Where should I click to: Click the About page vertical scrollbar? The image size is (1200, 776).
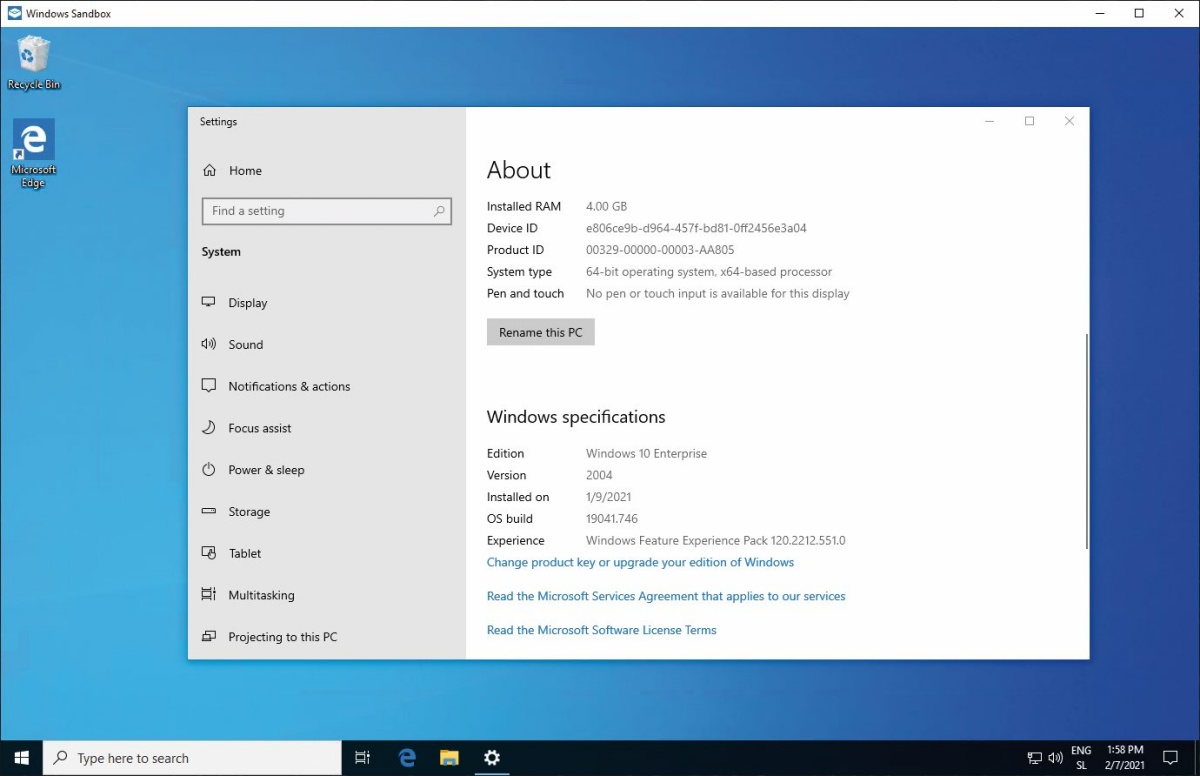[x=1086, y=442]
